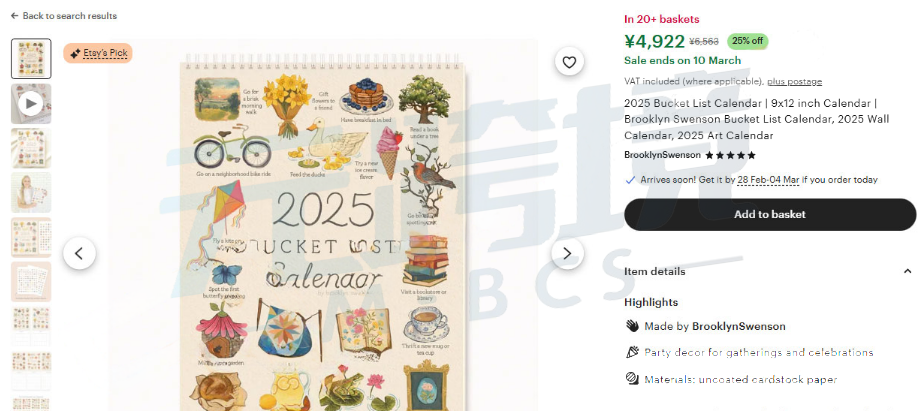Open the 28 Feb-04 Mar delivery estimate
918x411 pixels.
pos(768,180)
